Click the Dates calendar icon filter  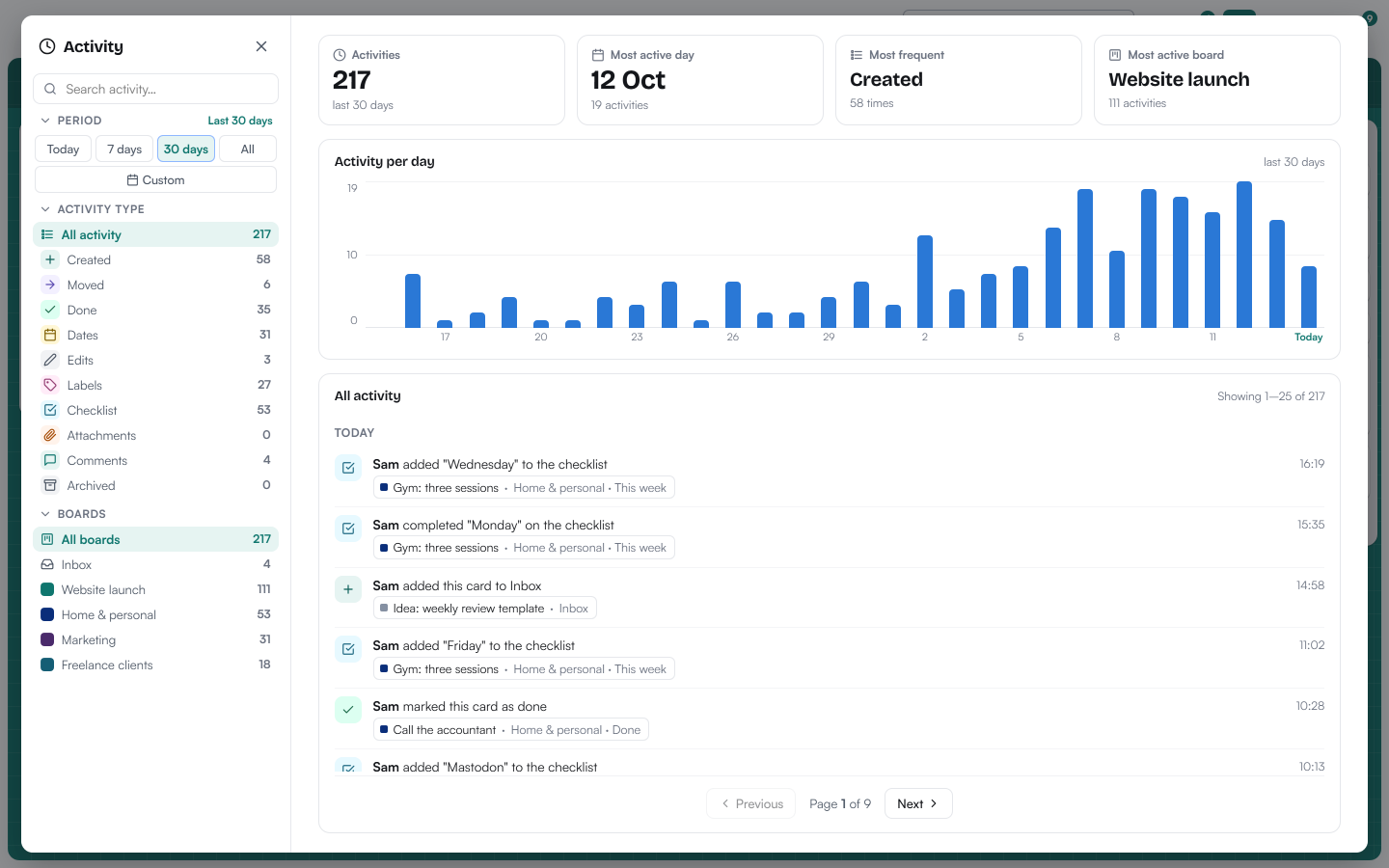click(50, 335)
